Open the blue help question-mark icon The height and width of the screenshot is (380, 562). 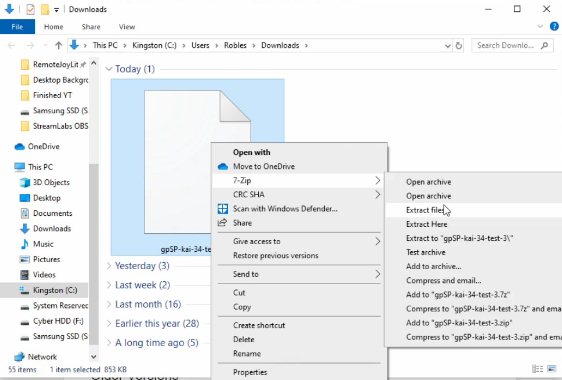coord(554,27)
